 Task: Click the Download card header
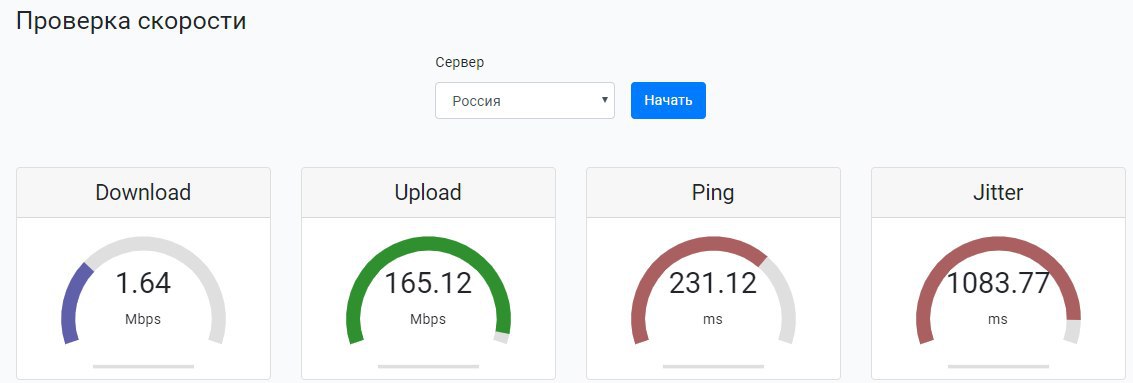[x=143, y=192]
